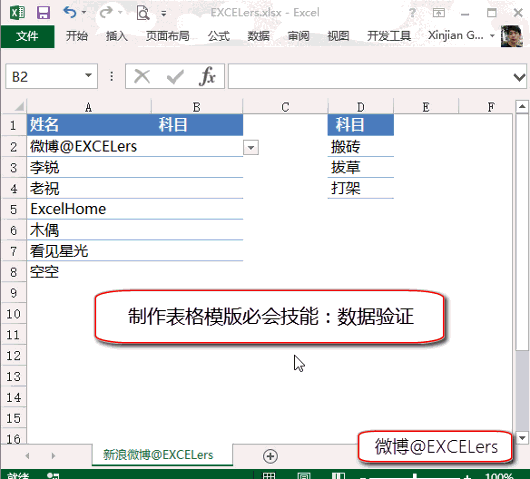
Task: Expand the formula bar chevron
Action: coord(519,77)
